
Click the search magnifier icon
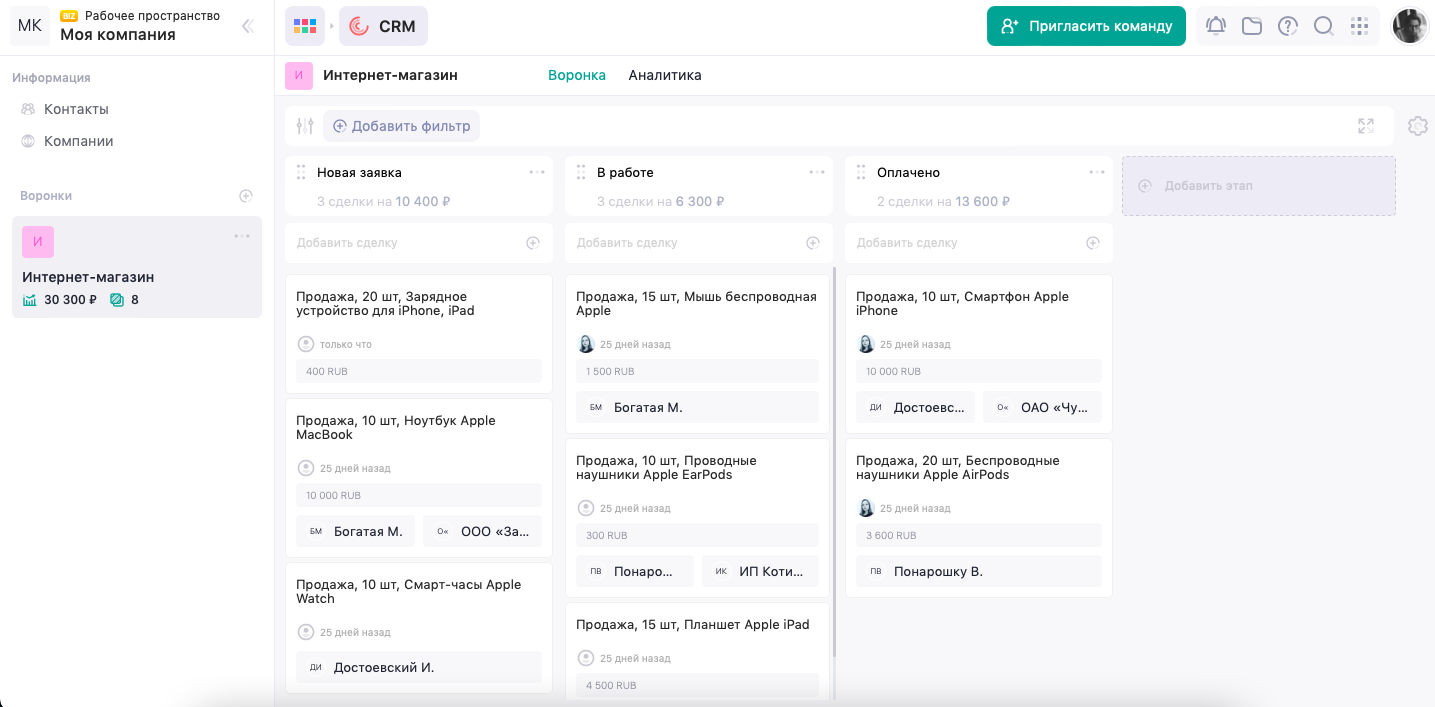(x=1324, y=26)
